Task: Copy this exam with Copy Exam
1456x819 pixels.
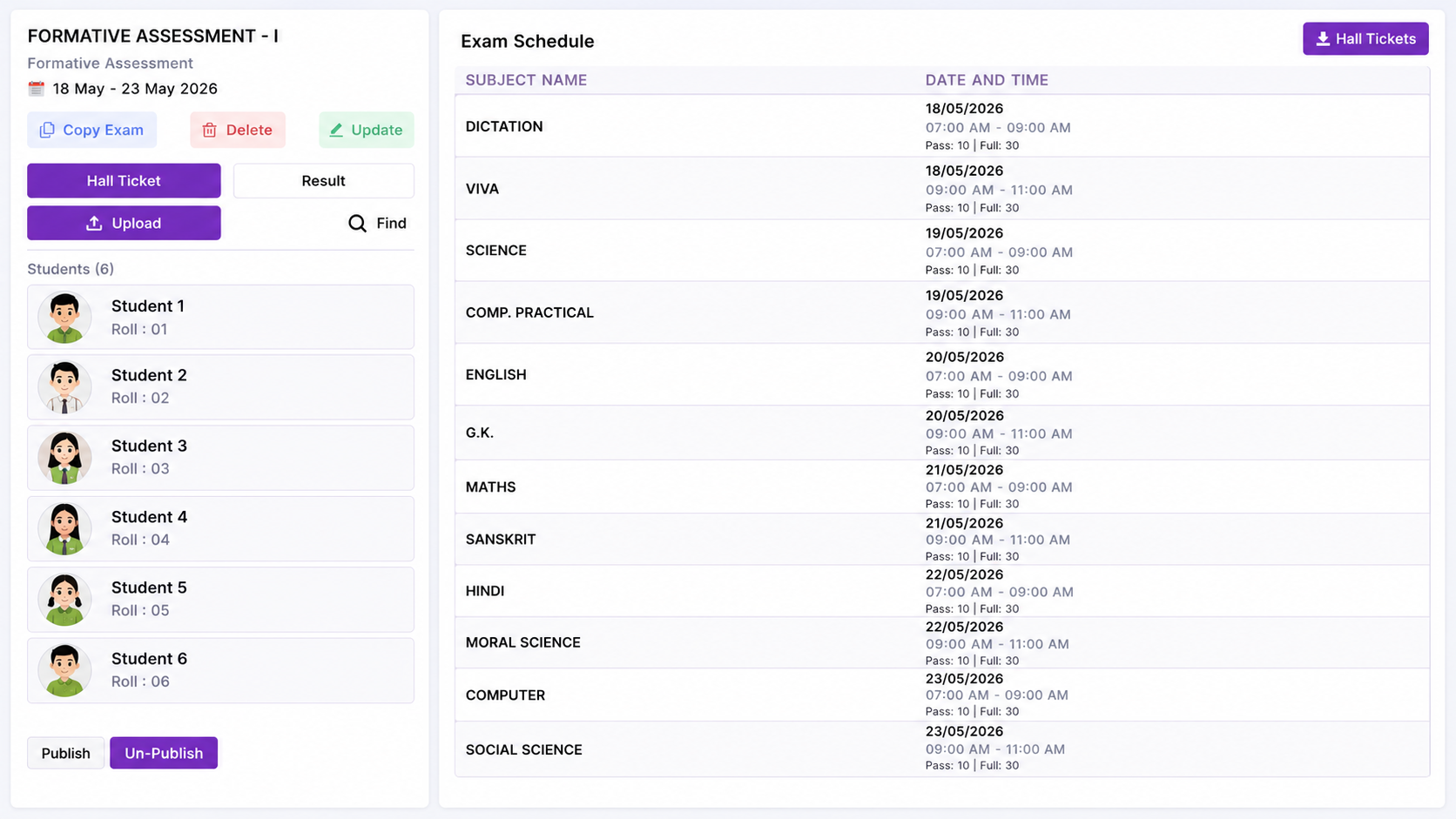Action: 91,130
